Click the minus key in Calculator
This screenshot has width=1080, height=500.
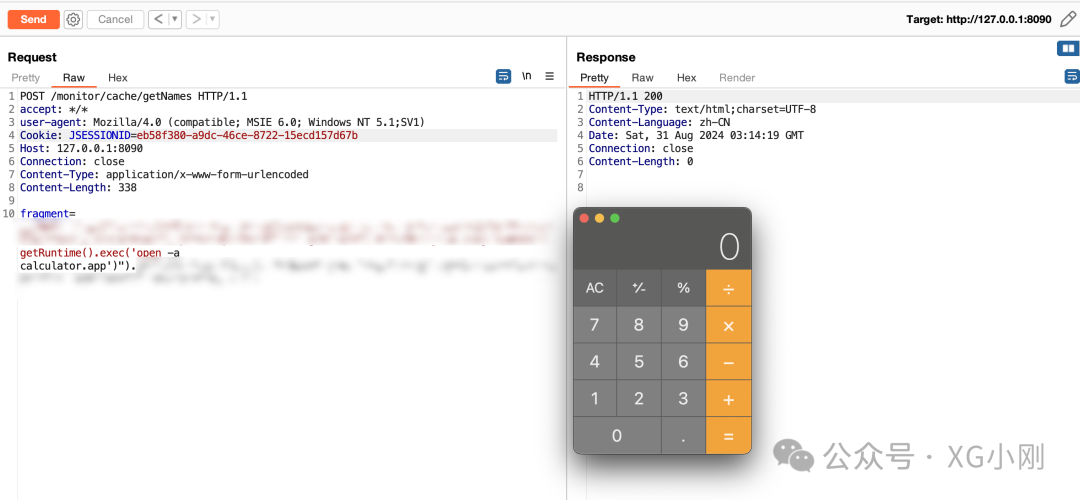click(729, 362)
